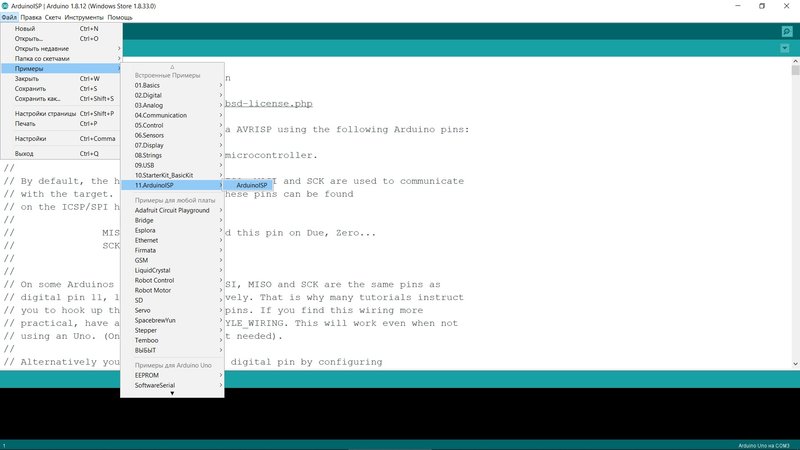Expand the 04.Communication examples submenu
800x450 pixels.
(x=162, y=115)
